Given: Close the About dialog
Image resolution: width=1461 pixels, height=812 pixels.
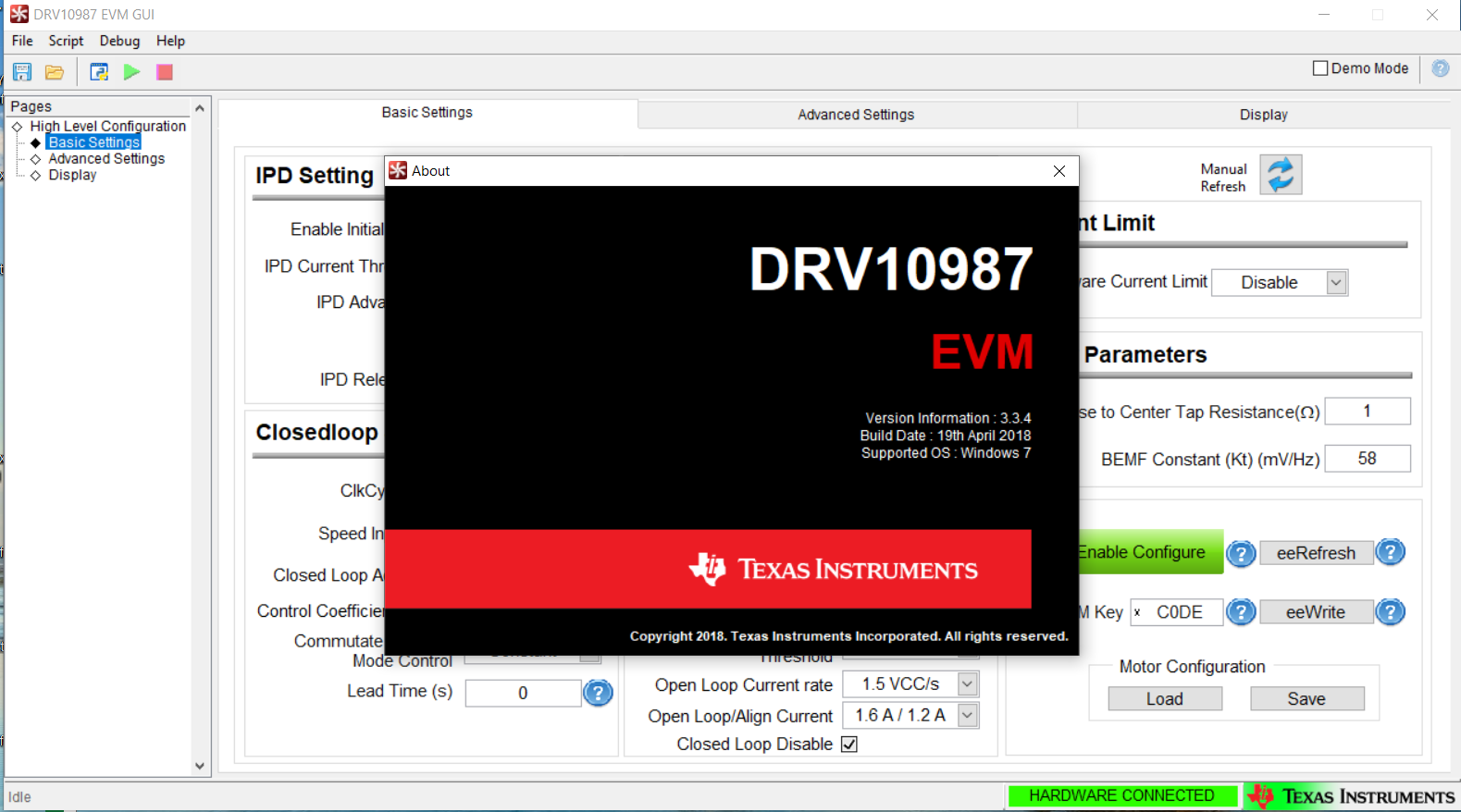Looking at the screenshot, I should click(1059, 171).
